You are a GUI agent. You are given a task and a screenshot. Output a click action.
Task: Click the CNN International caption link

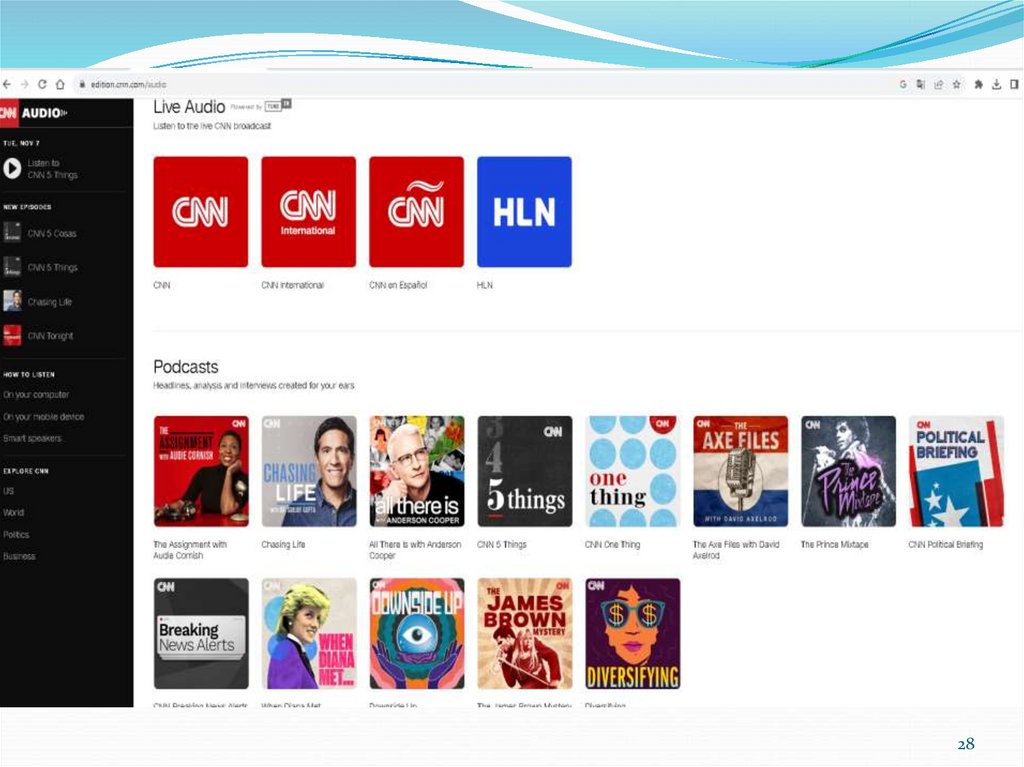click(293, 285)
